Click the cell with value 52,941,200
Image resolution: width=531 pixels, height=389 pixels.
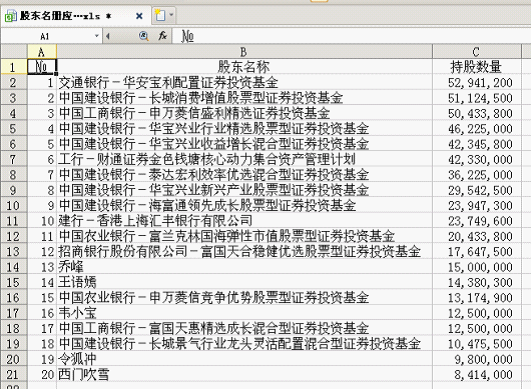click(476, 82)
